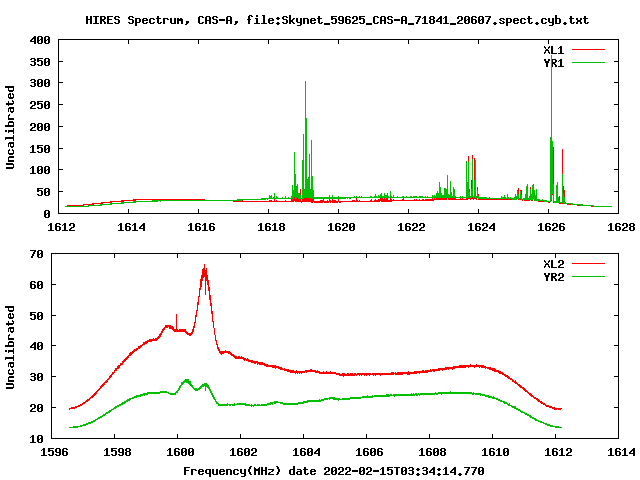Click the XL1 legend label

pyautogui.click(x=553, y=50)
